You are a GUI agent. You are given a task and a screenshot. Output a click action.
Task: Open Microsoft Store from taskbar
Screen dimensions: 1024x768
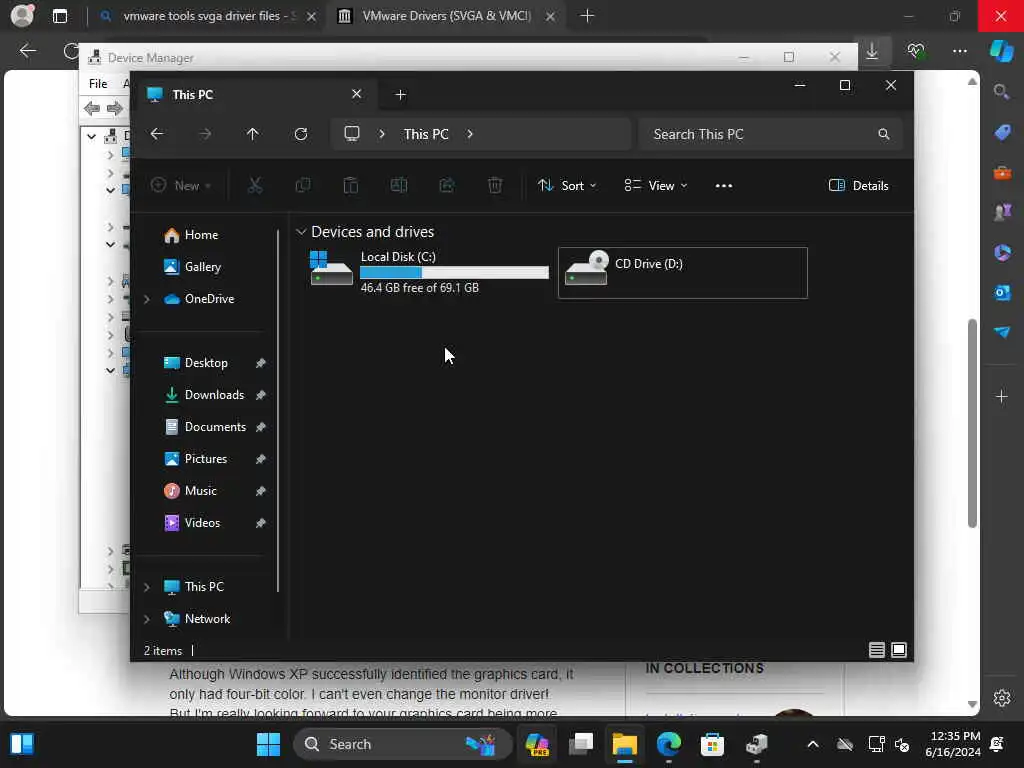point(712,744)
